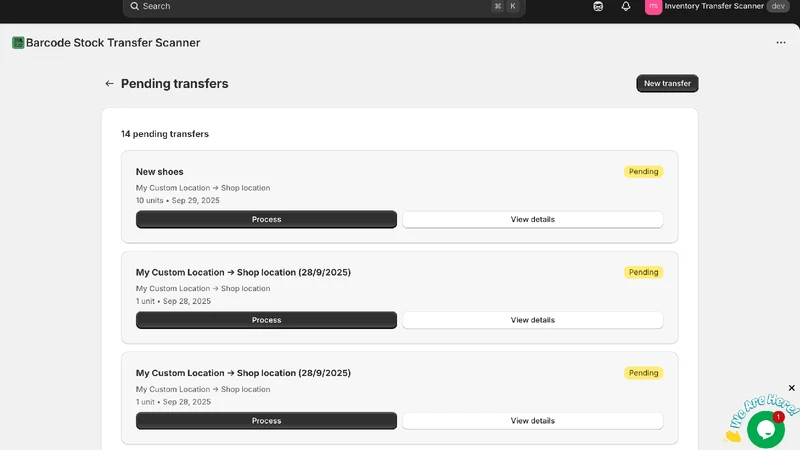The height and width of the screenshot is (450, 800).
Task: Open the Sidekick assistant icon
Action: (598, 6)
